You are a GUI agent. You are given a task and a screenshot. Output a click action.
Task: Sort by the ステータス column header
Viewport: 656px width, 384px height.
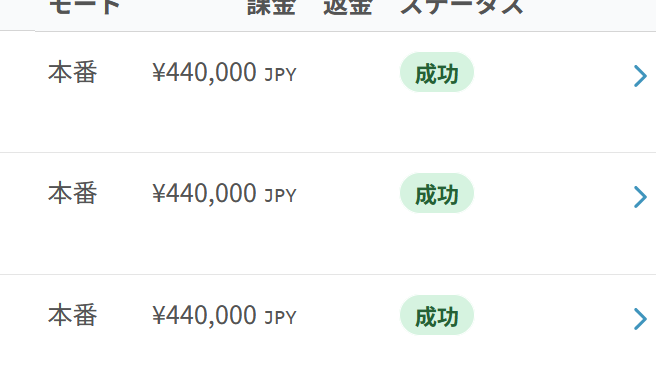(462, 7)
